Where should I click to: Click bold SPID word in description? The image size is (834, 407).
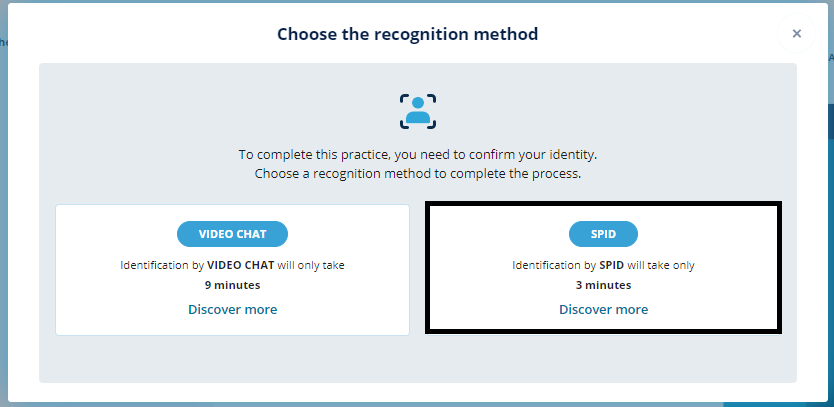[611, 266]
